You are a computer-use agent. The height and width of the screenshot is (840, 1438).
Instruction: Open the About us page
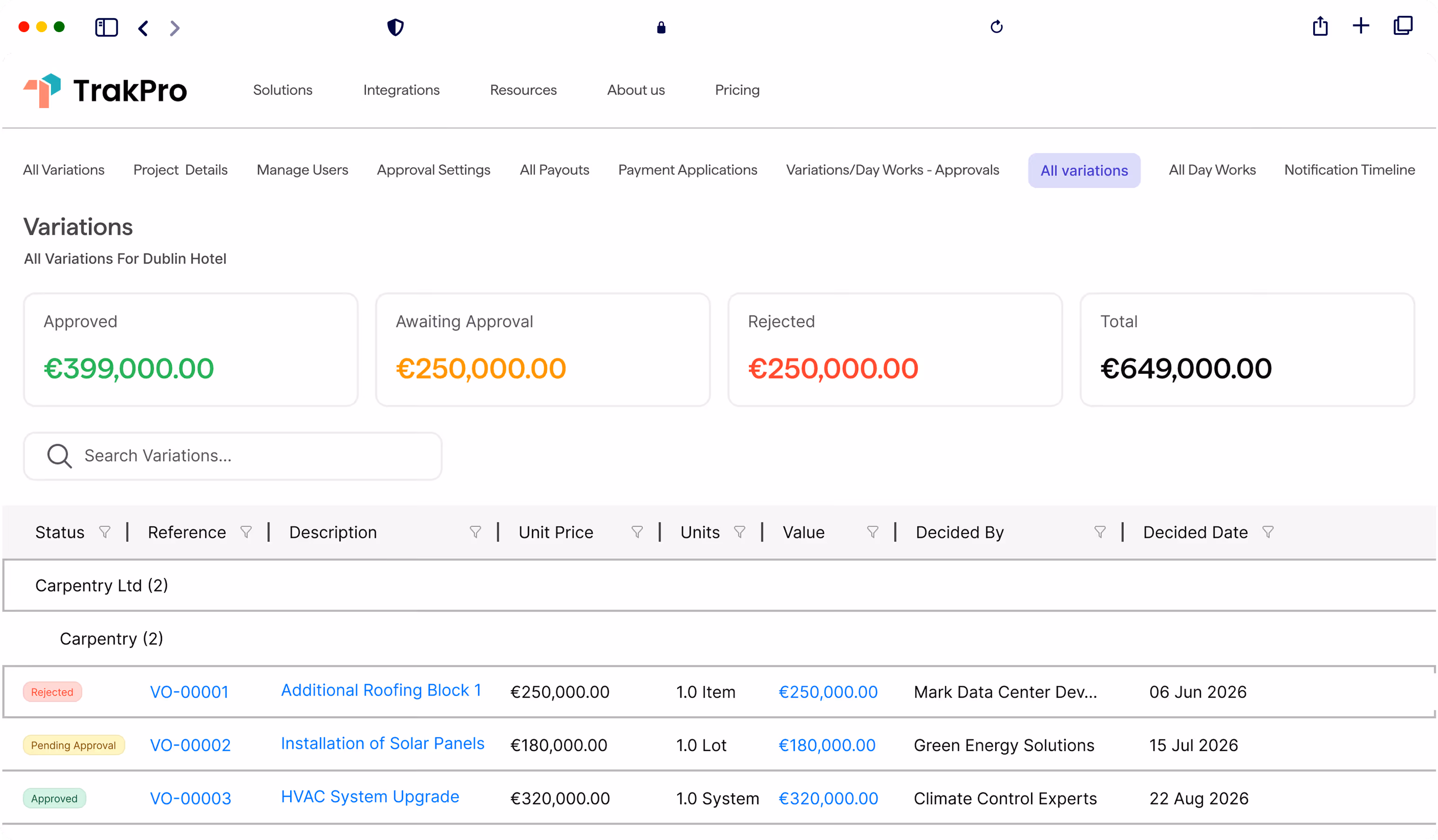pyautogui.click(x=636, y=90)
